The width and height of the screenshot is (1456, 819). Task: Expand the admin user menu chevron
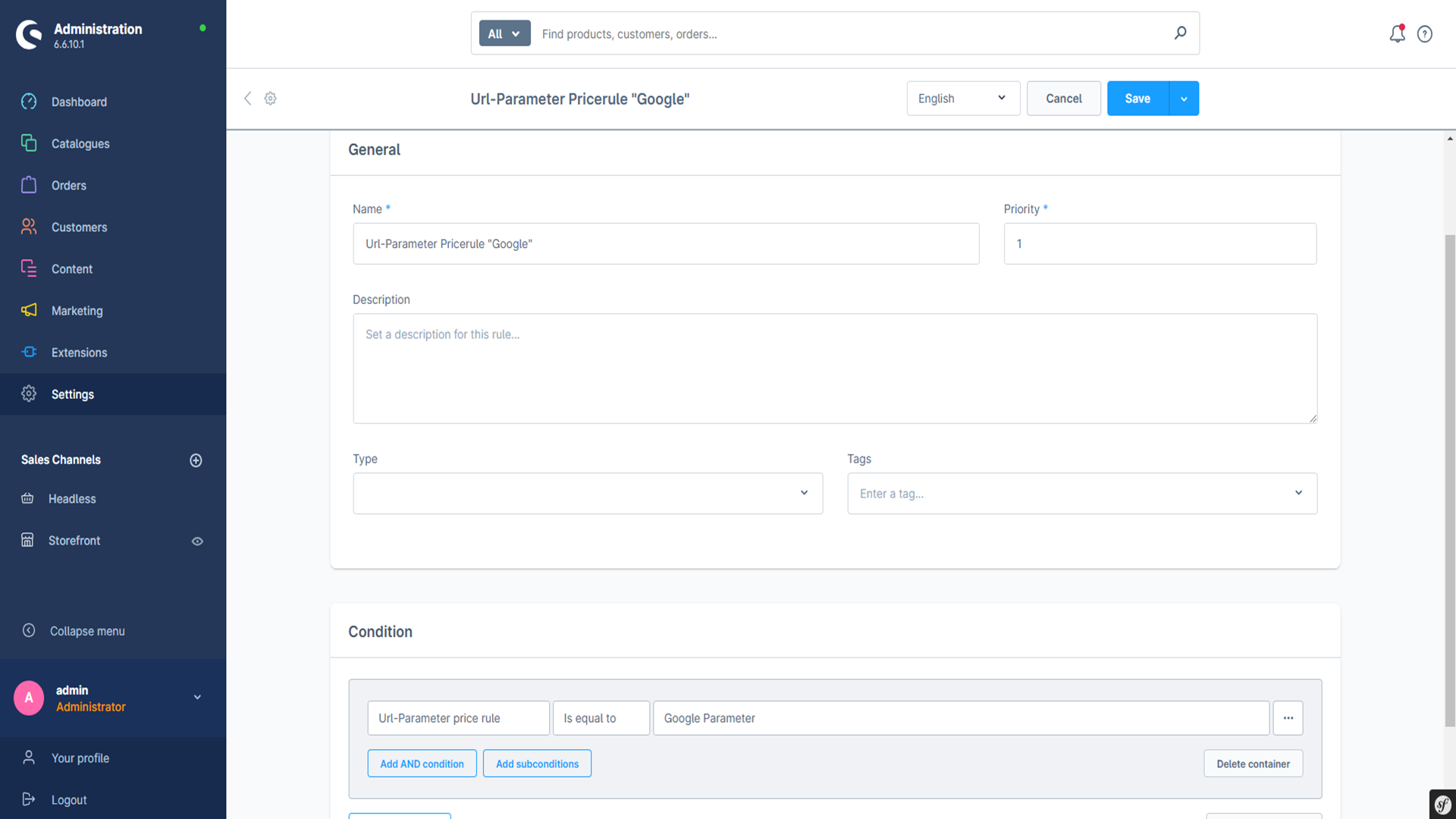[197, 697]
